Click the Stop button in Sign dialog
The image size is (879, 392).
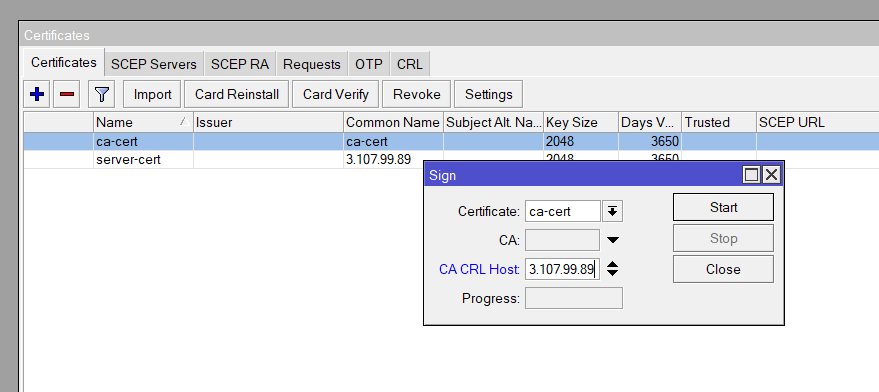coord(723,238)
